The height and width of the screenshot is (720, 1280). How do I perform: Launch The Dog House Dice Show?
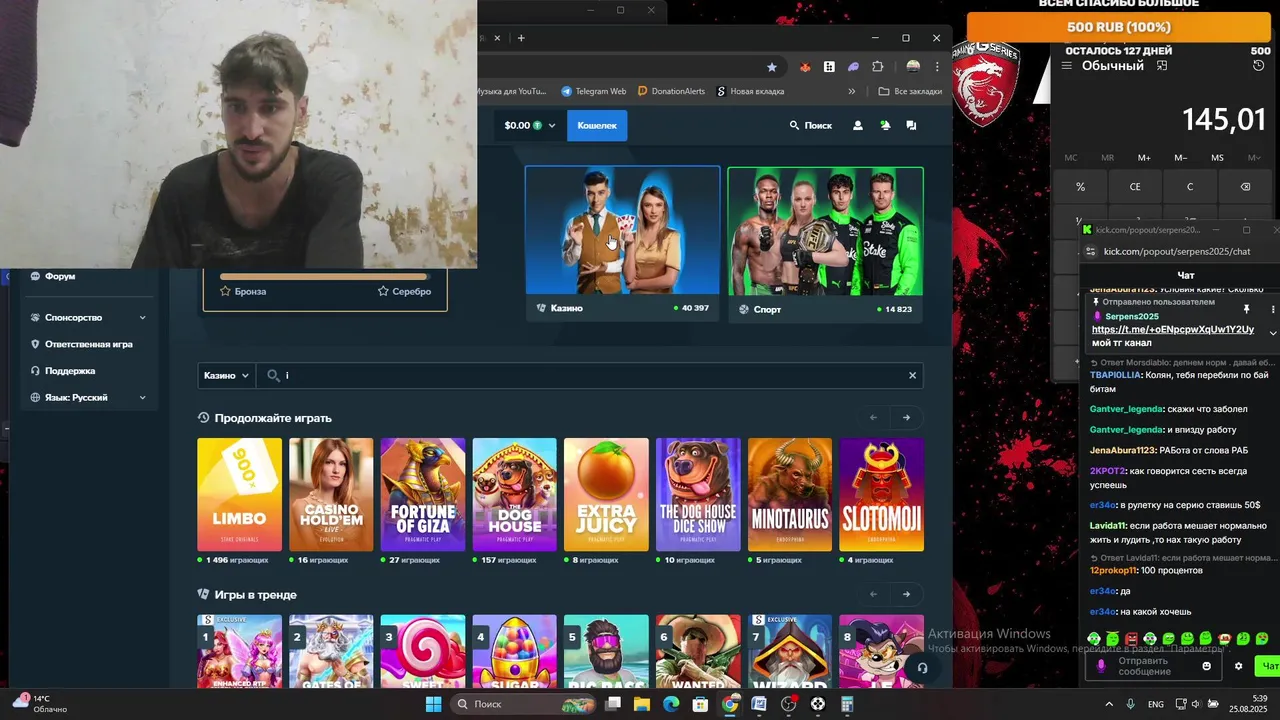point(698,494)
